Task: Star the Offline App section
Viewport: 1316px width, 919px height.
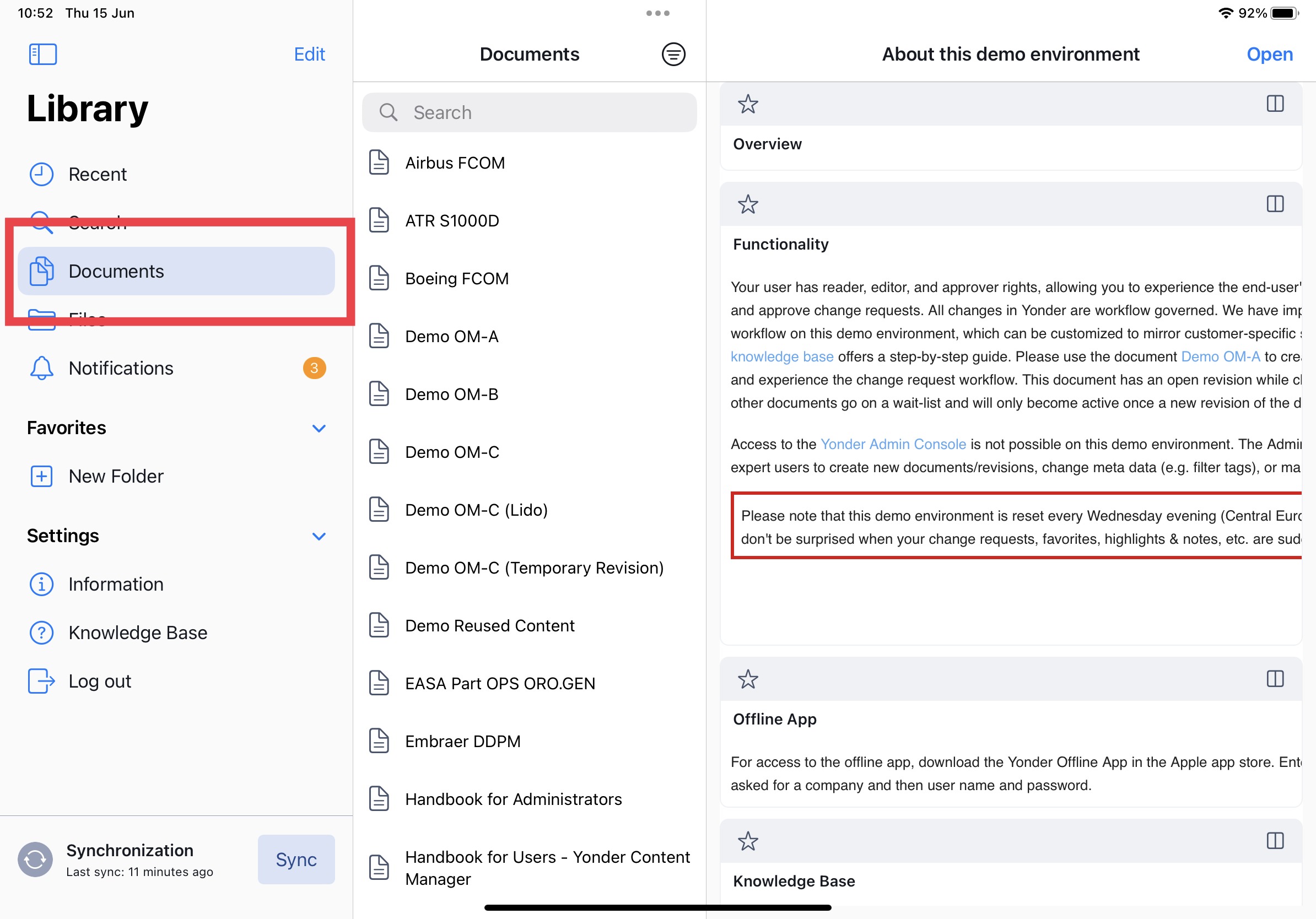Action: click(x=747, y=679)
